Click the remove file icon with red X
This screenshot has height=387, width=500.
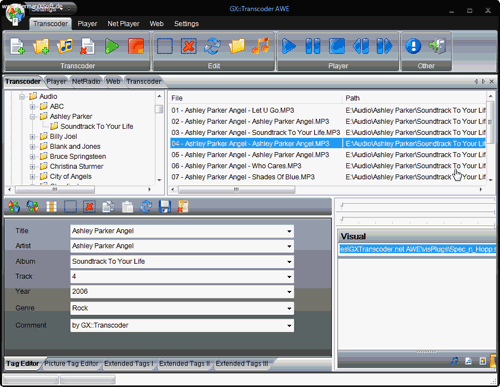click(x=88, y=46)
